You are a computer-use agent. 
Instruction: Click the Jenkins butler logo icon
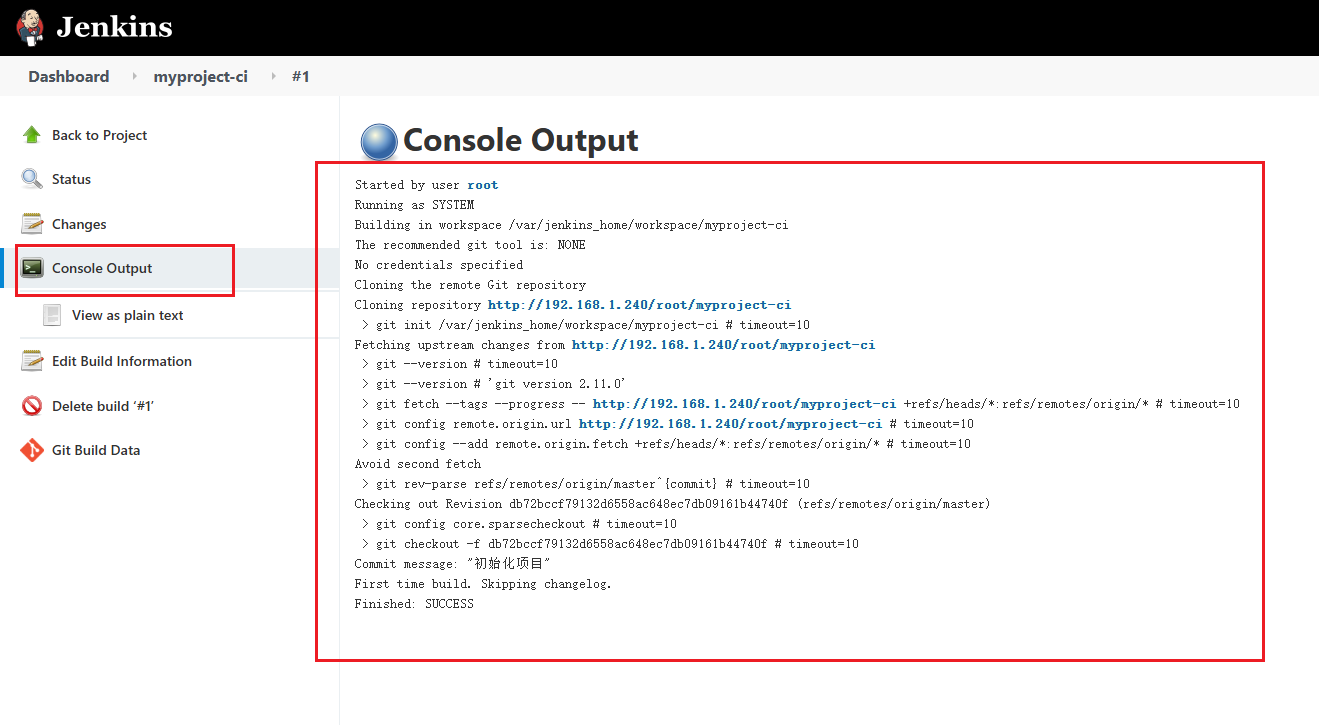click(x=30, y=27)
